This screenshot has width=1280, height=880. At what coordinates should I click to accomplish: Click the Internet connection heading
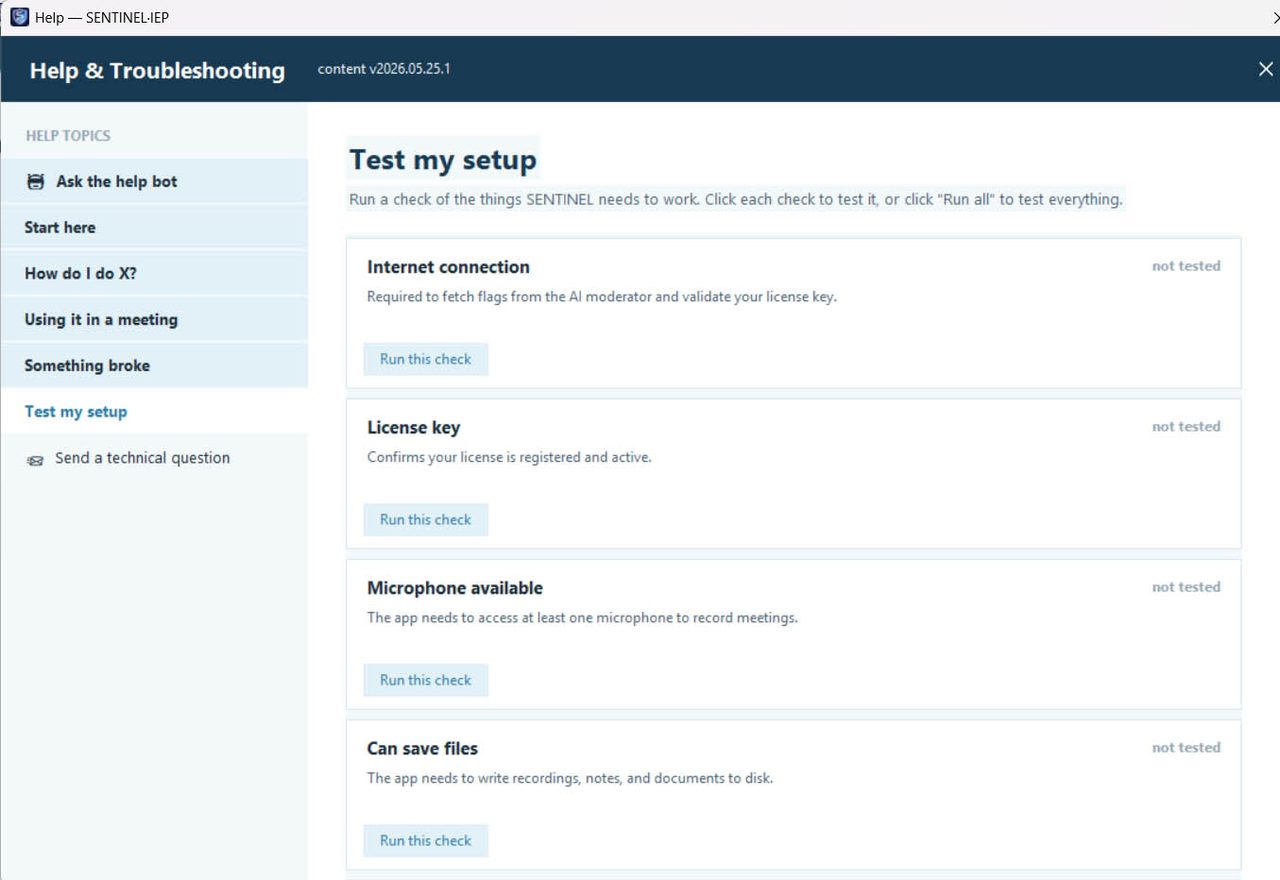click(448, 267)
